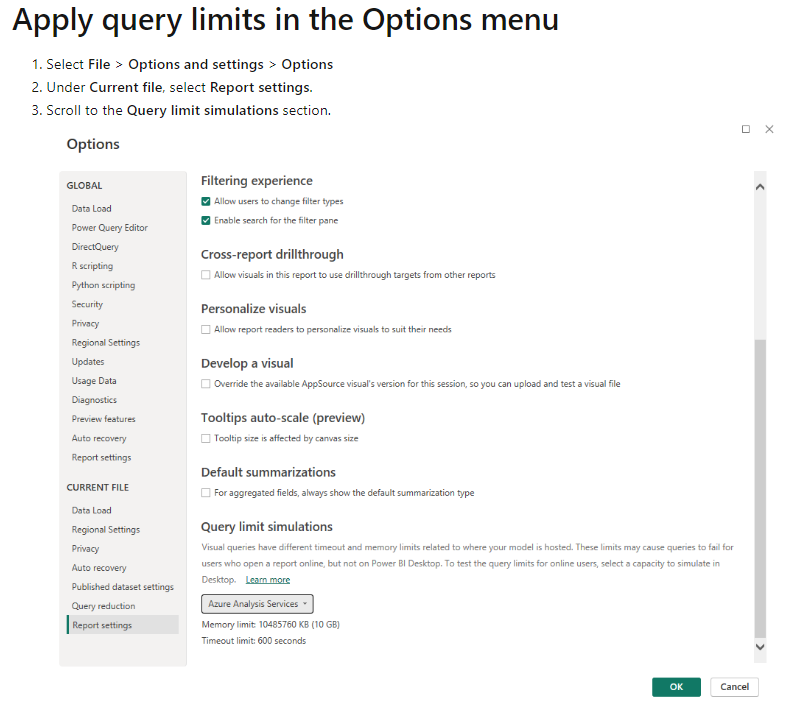Cancel the Options dialog
Image resolution: width=795 pixels, height=720 pixels.
(x=734, y=687)
